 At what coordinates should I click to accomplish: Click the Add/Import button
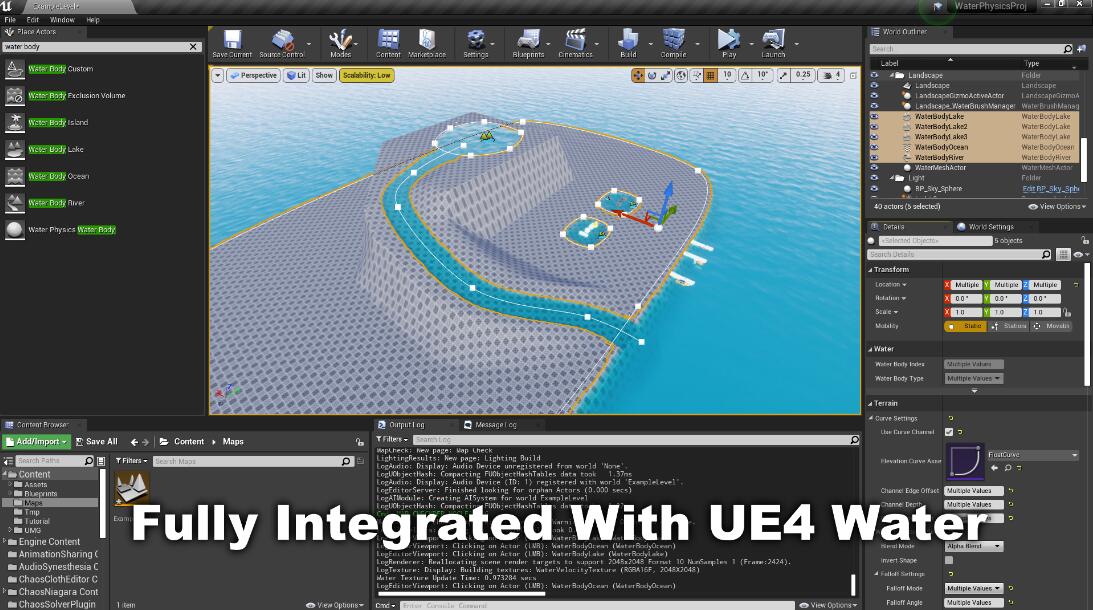[x=36, y=441]
